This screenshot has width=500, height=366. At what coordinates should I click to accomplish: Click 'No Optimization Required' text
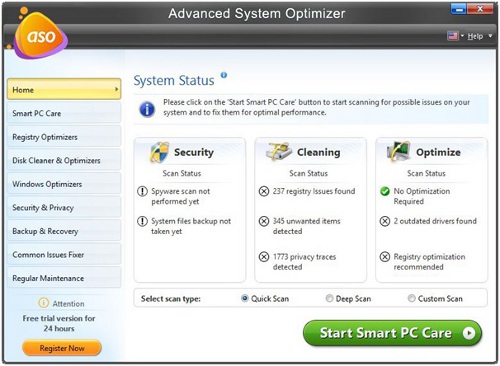tap(422, 196)
